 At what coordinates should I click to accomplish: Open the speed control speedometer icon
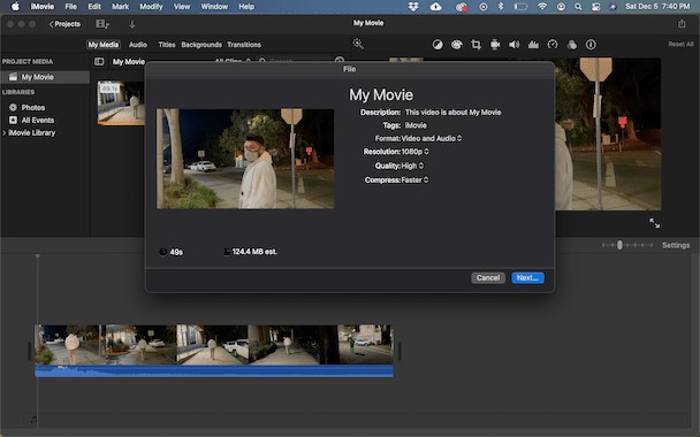[x=552, y=45]
